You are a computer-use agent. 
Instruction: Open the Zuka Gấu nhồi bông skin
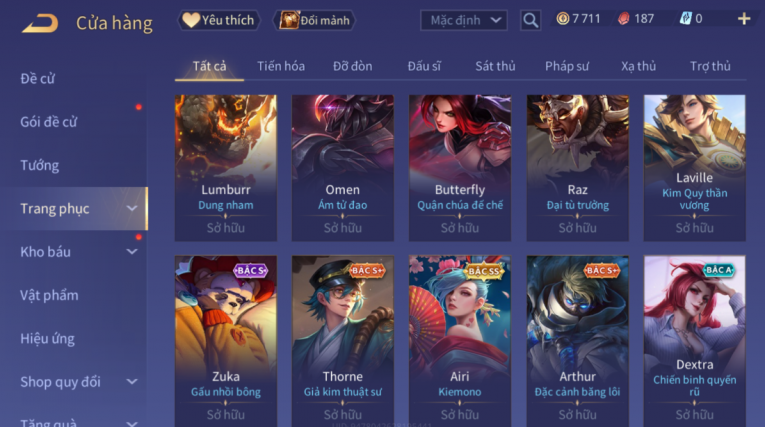[226, 341]
